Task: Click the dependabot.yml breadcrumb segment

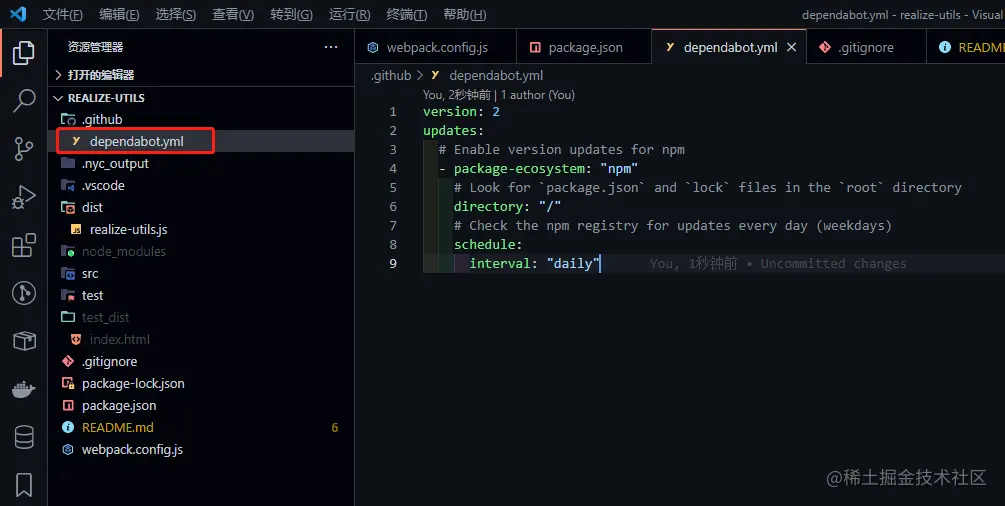Action: coord(496,76)
